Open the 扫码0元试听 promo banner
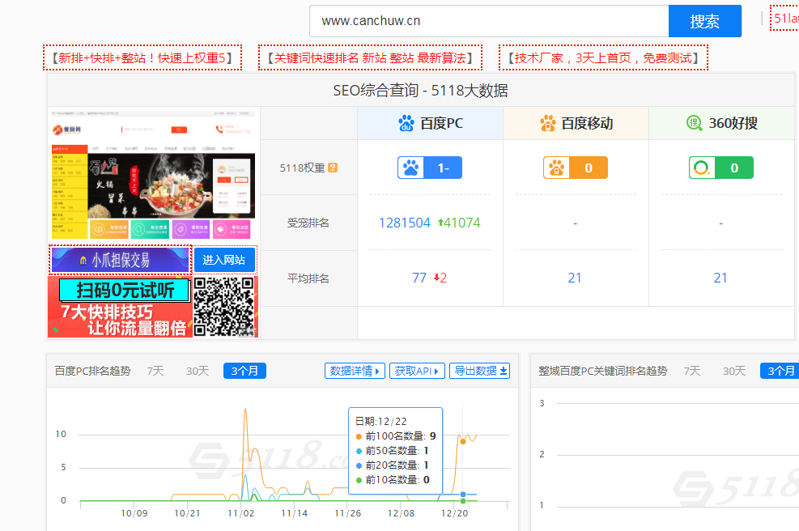Viewport: 799px width, 531px height. 120,307
